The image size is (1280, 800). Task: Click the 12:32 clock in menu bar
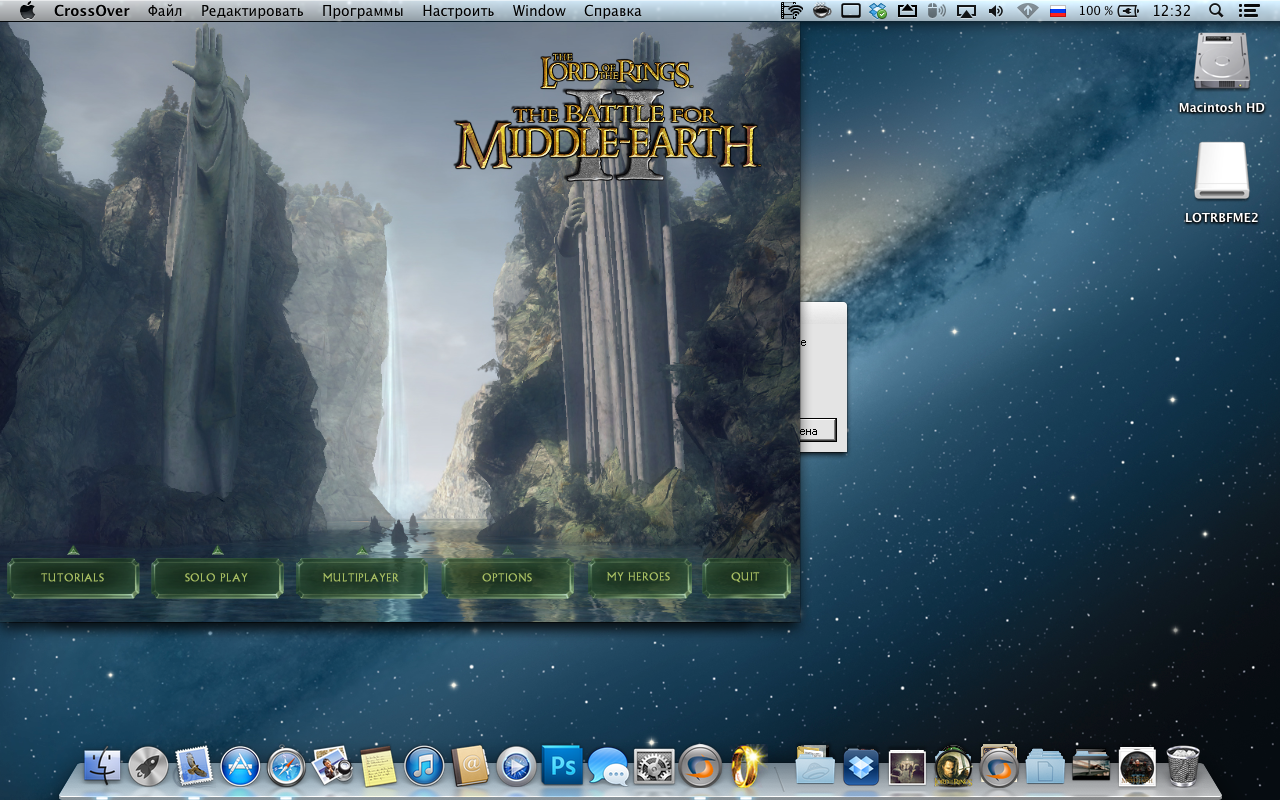1171,11
